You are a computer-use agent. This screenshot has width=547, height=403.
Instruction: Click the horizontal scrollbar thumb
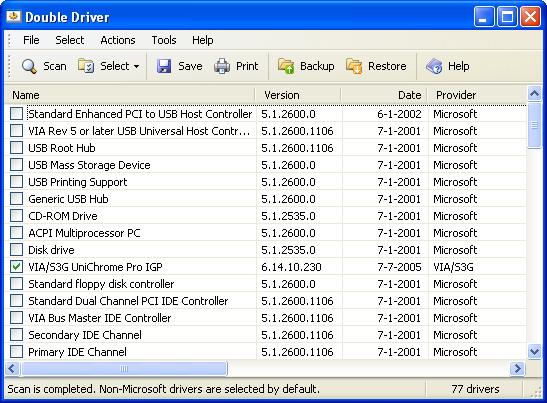point(124,368)
